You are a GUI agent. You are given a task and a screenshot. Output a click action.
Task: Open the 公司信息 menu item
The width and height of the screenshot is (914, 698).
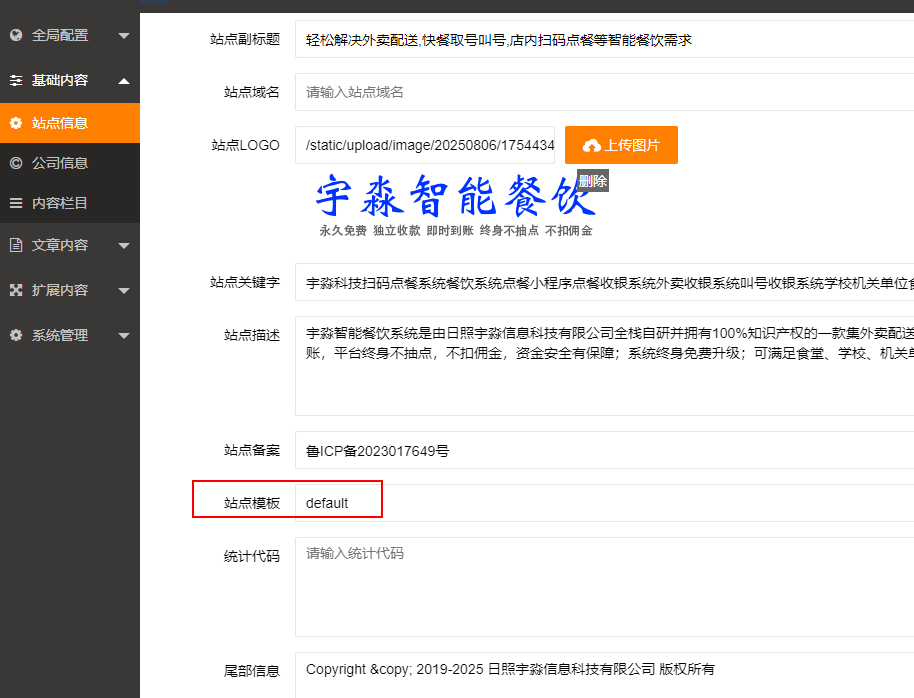[x=60, y=163]
